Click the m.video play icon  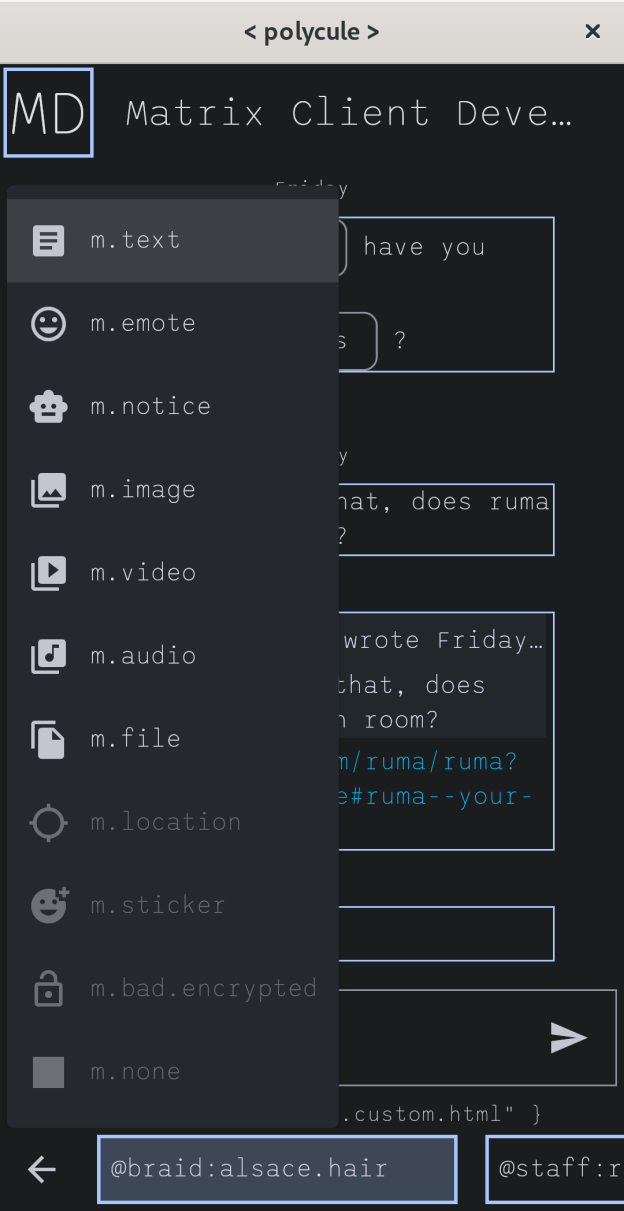[x=49, y=573]
